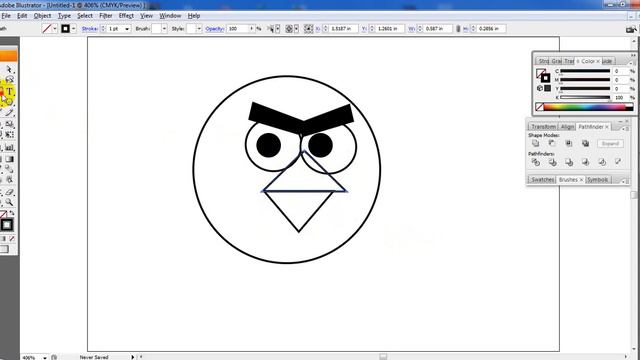The image size is (640, 360).
Task: Select the Blend tool
Action: (9, 169)
